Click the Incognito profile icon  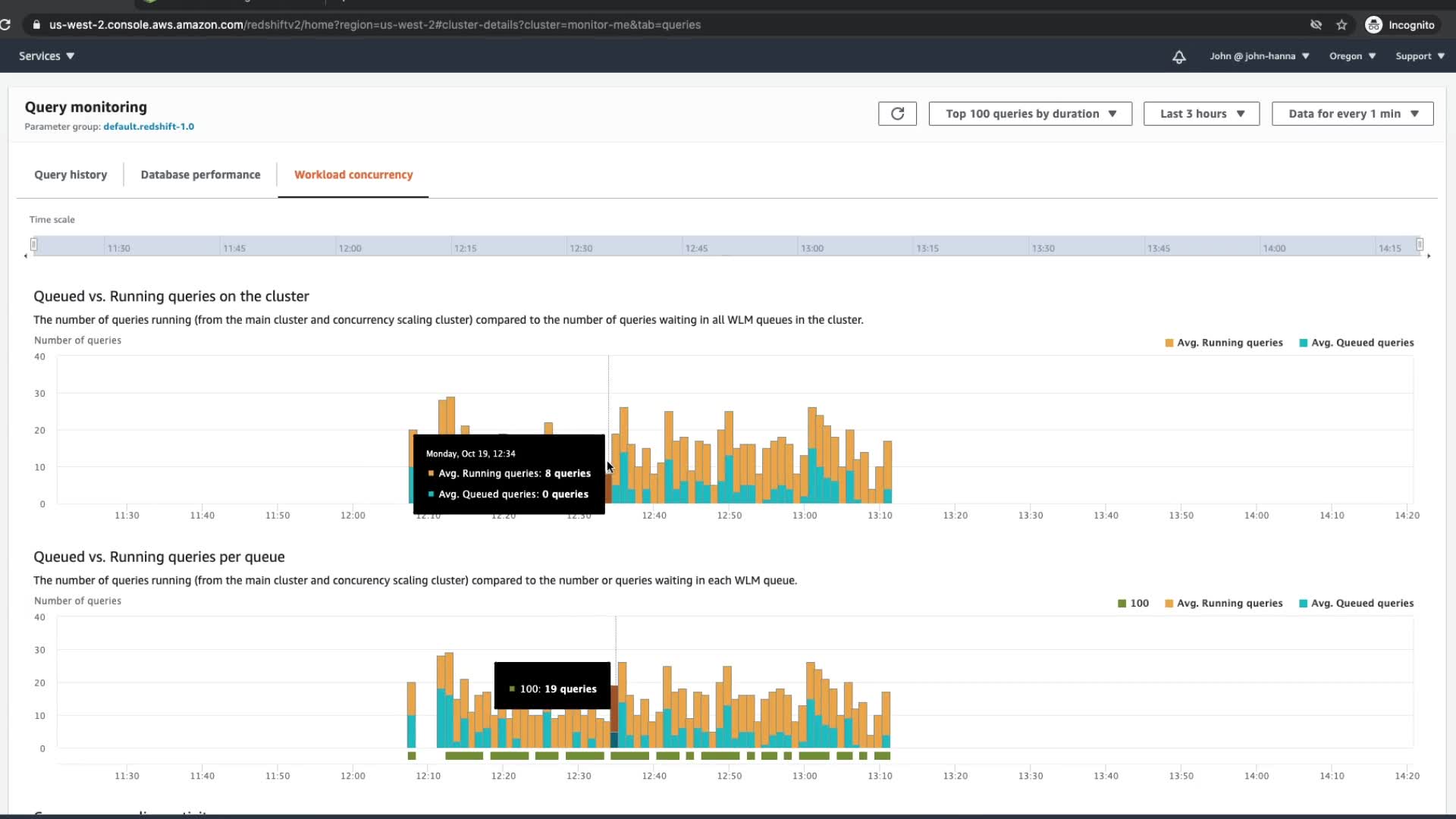coord(1373,25)
